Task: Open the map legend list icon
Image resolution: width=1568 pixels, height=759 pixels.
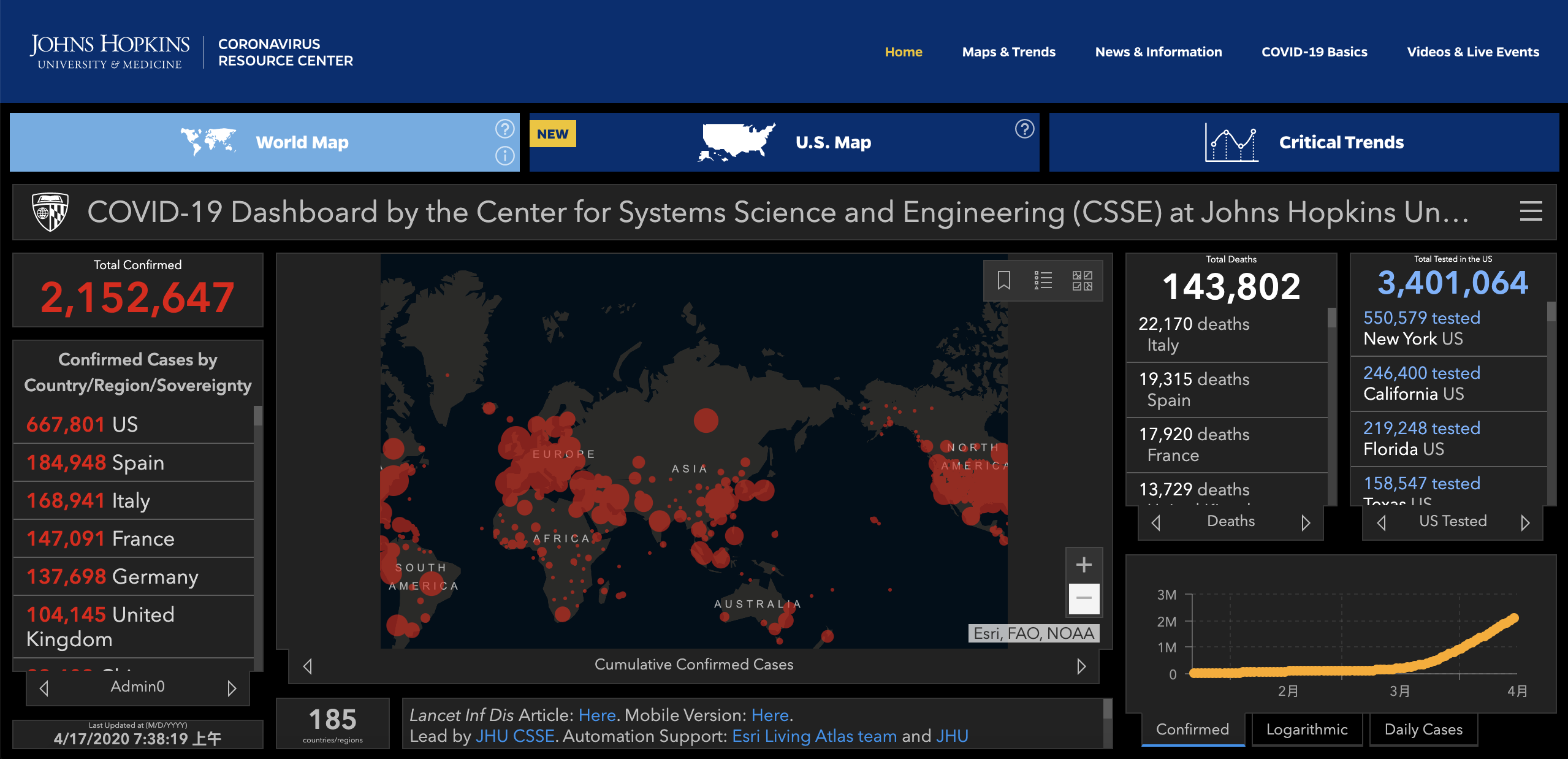Action: [x=1043, y=280]
